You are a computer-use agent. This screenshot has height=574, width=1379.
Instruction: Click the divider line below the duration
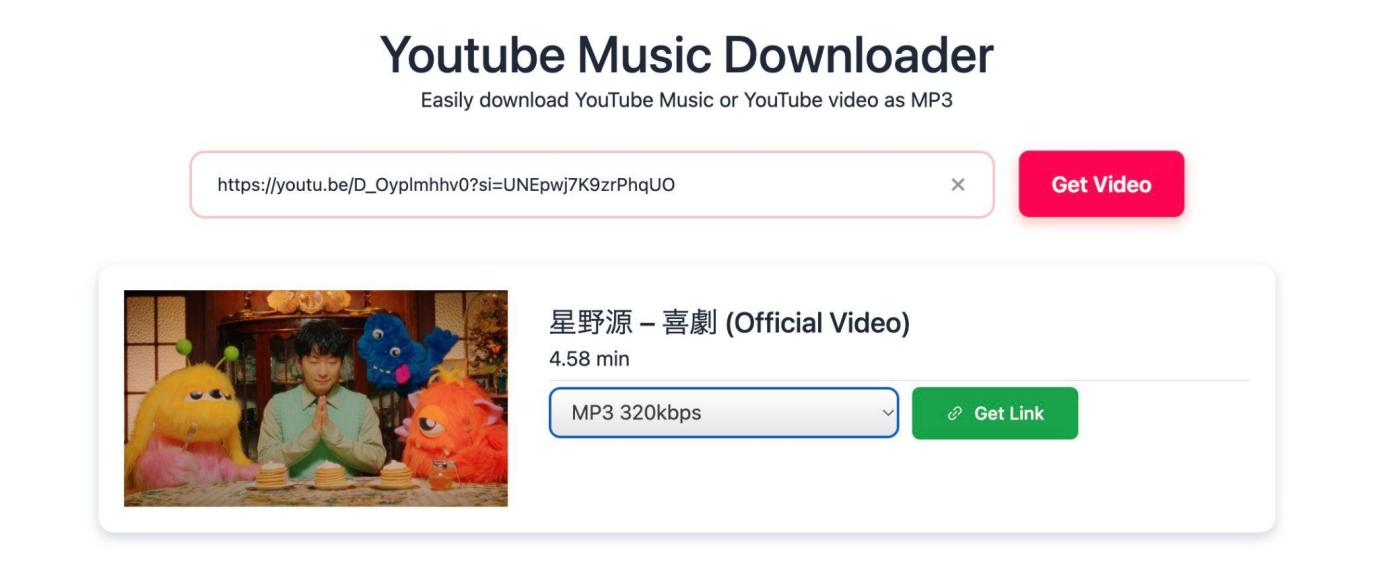click(899, 380)
